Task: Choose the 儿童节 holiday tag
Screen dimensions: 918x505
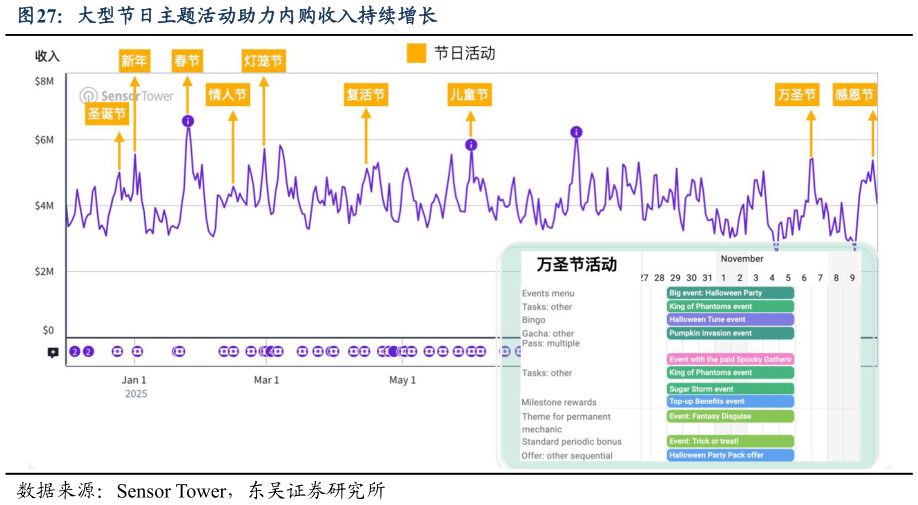Action: (x=470, y=95)
